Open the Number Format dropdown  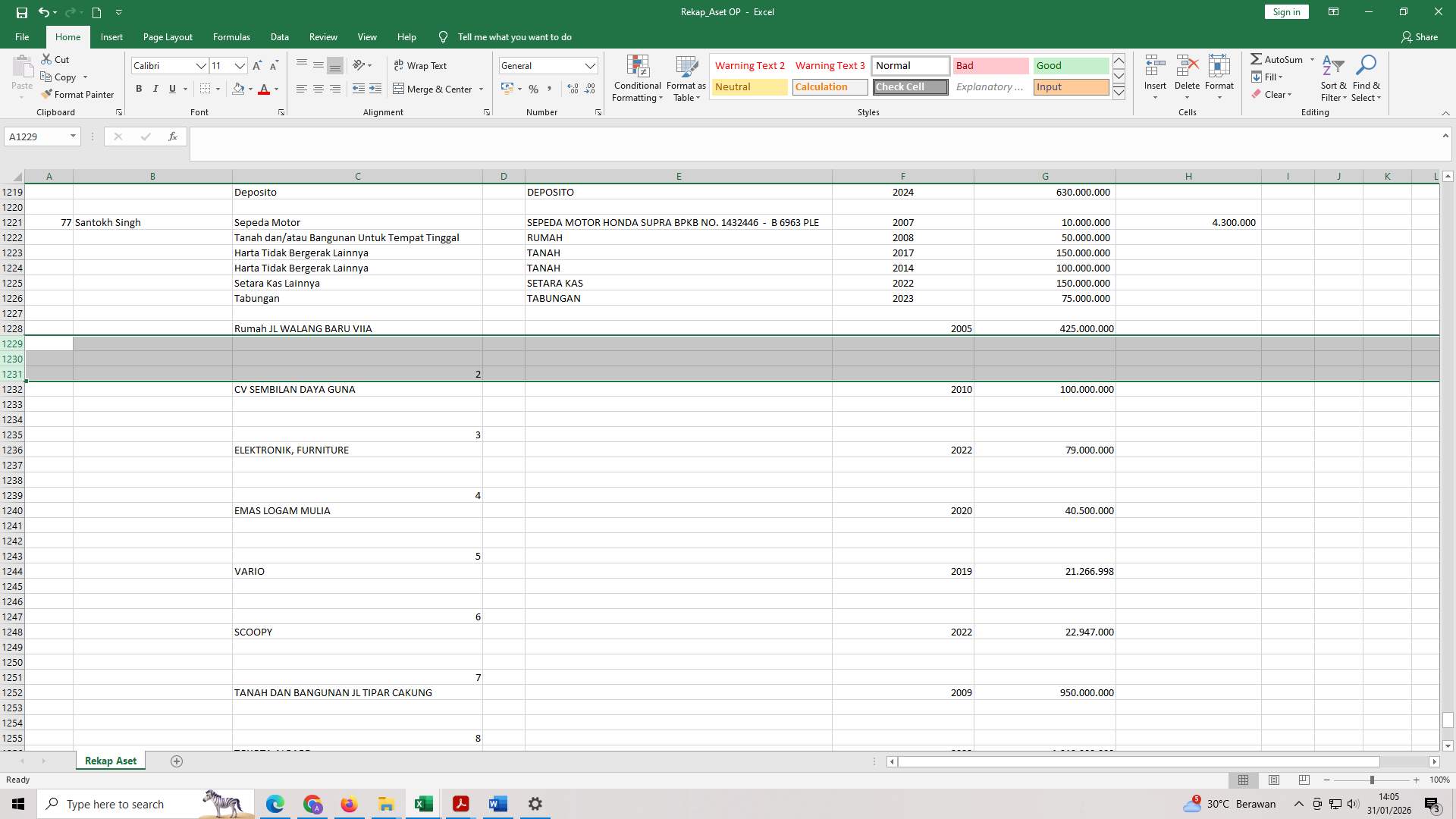[x=591, y=65]
